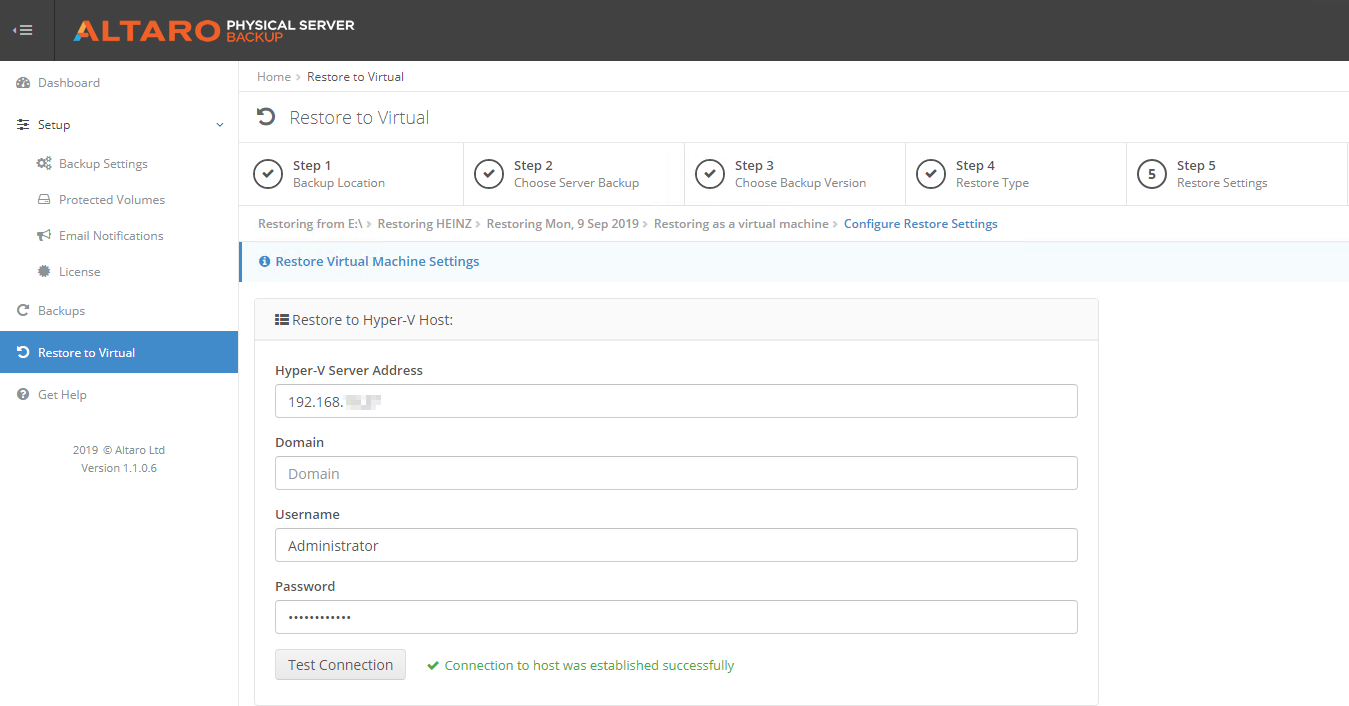This screenshot has height=706, width=1349.
Task: Return to Step 4 Restore Type
Action: coord(991,174)
